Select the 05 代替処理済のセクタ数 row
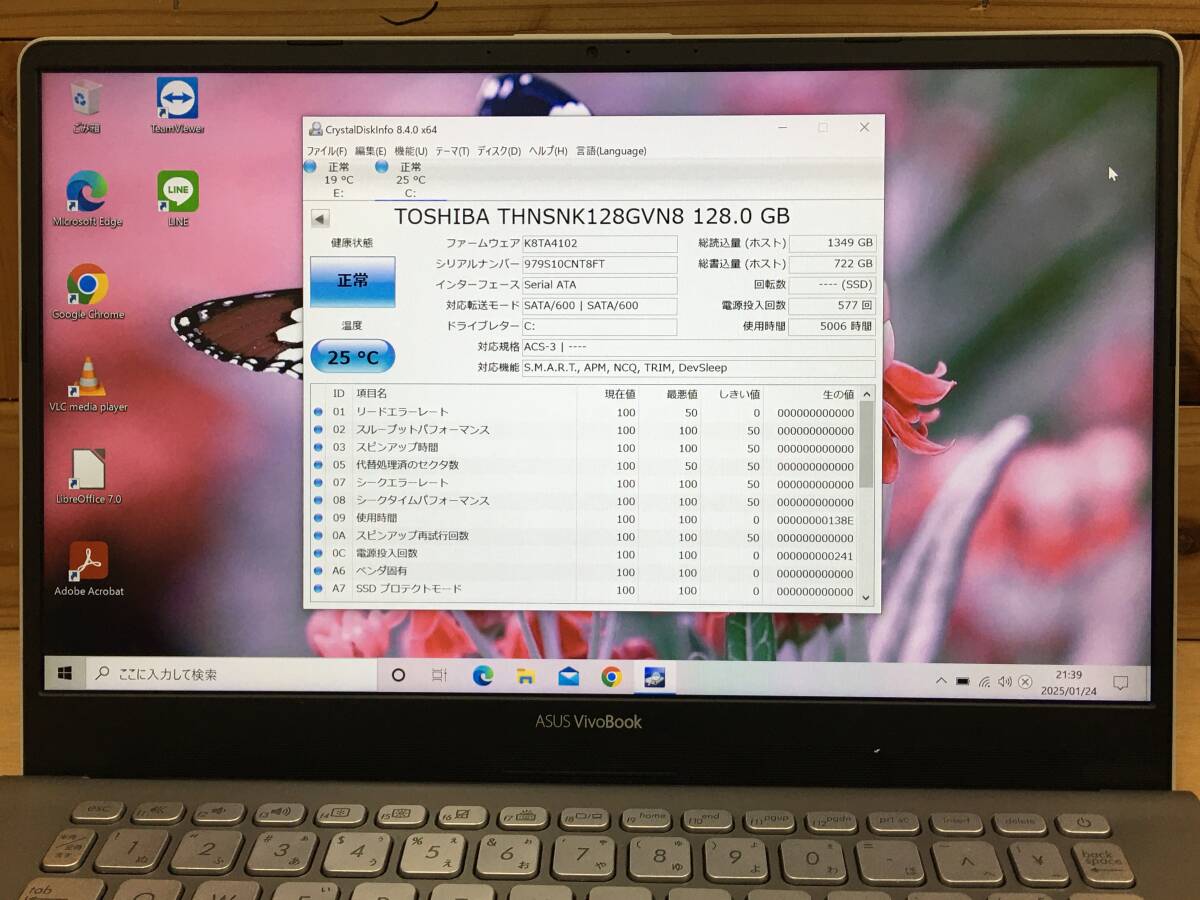This screenshot has width=1200, height=900. click(x=584, y=465)
